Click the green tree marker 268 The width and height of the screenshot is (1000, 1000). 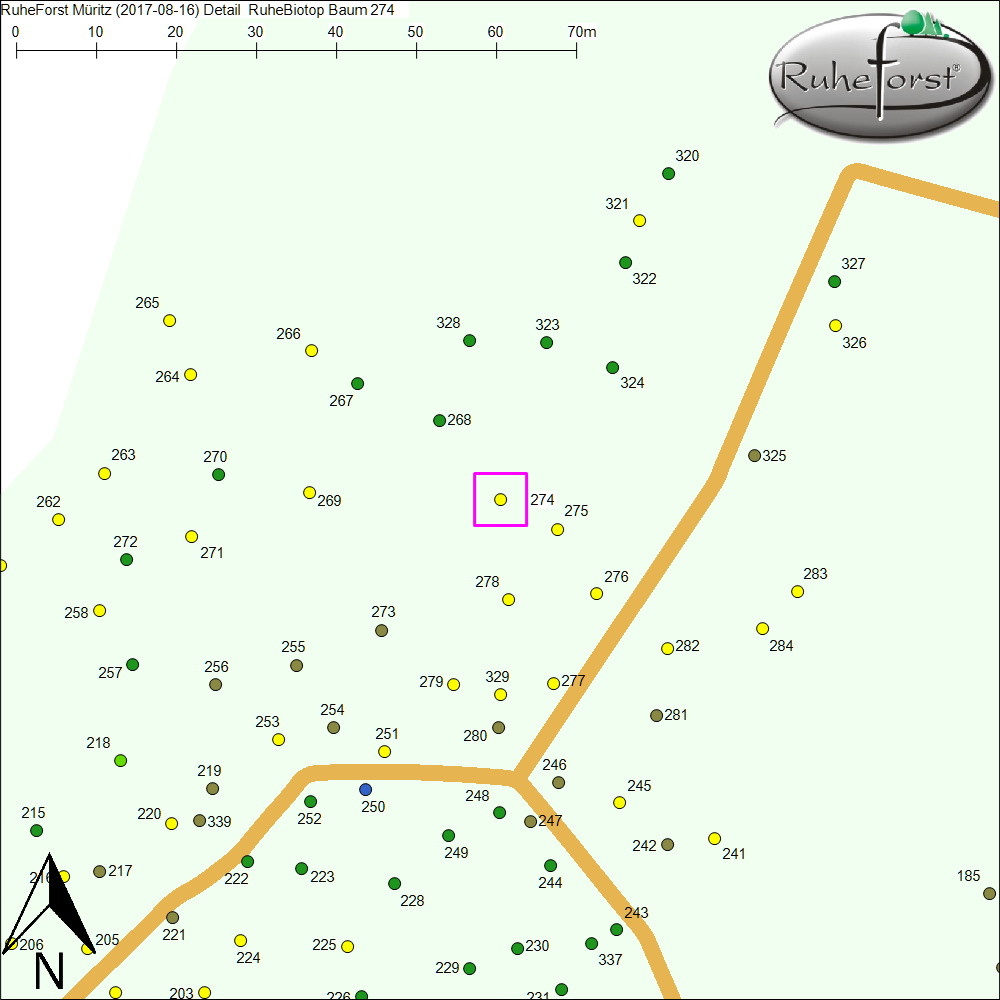(x=439, y=421)
